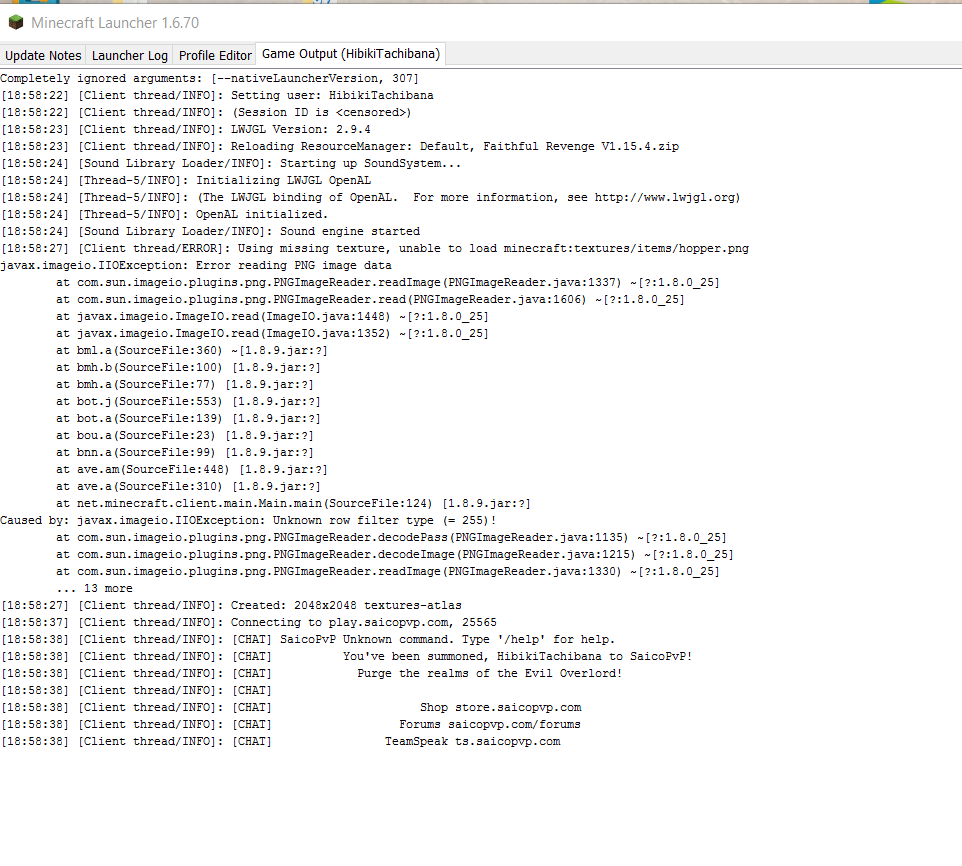962x866 pixels.
Task: Select the 'Shop store.saicopvp.com' chat line
Action: click(x=291, y=708)
